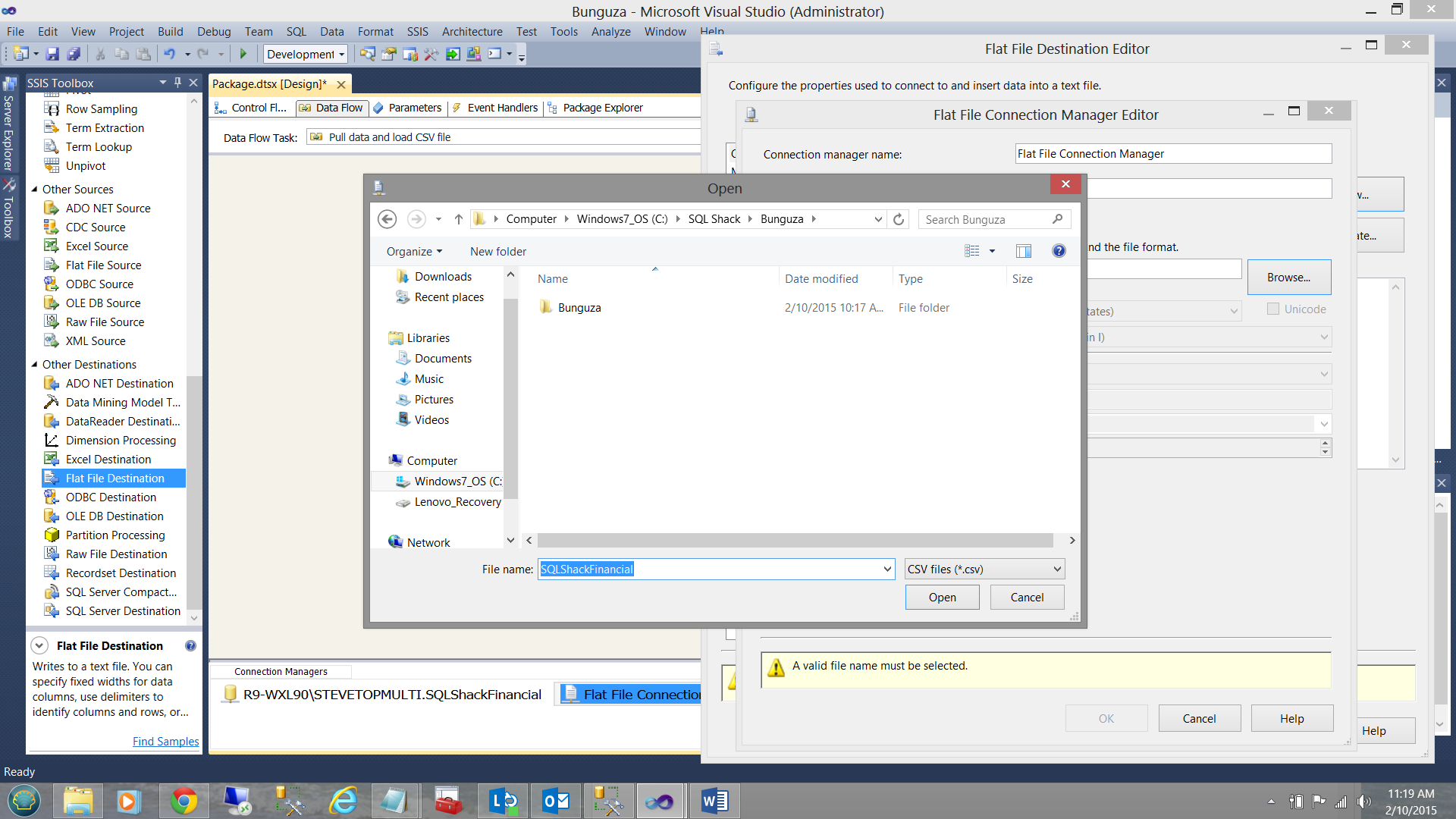Click the Open button

point(942,598)
